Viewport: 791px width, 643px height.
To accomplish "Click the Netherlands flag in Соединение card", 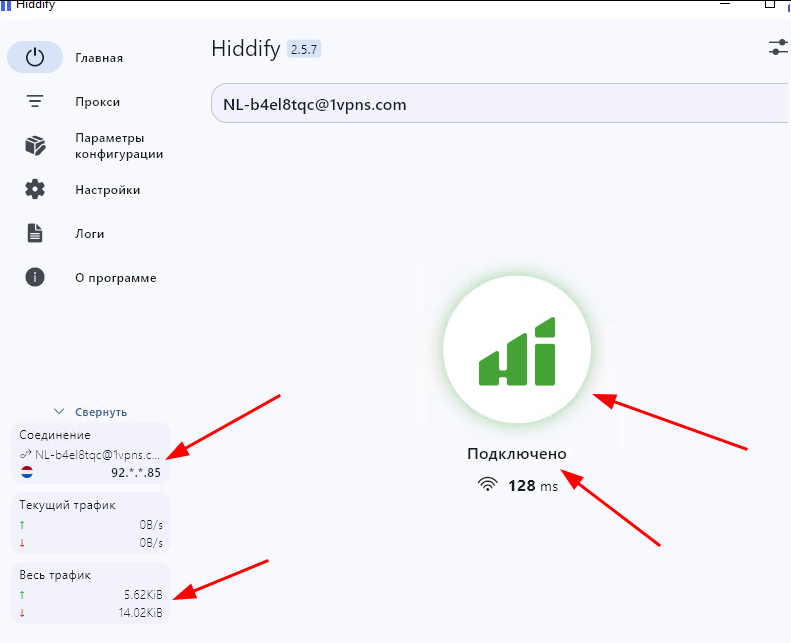I will pyautogui.click(x=27, y=472).
